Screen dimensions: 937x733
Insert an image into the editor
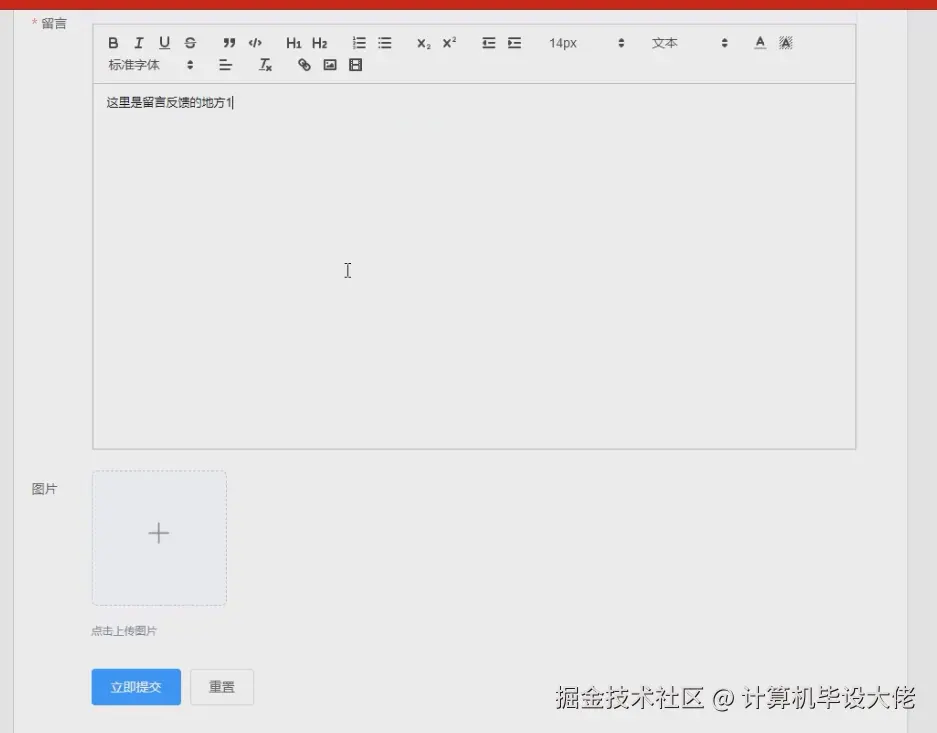coord(329,65)
